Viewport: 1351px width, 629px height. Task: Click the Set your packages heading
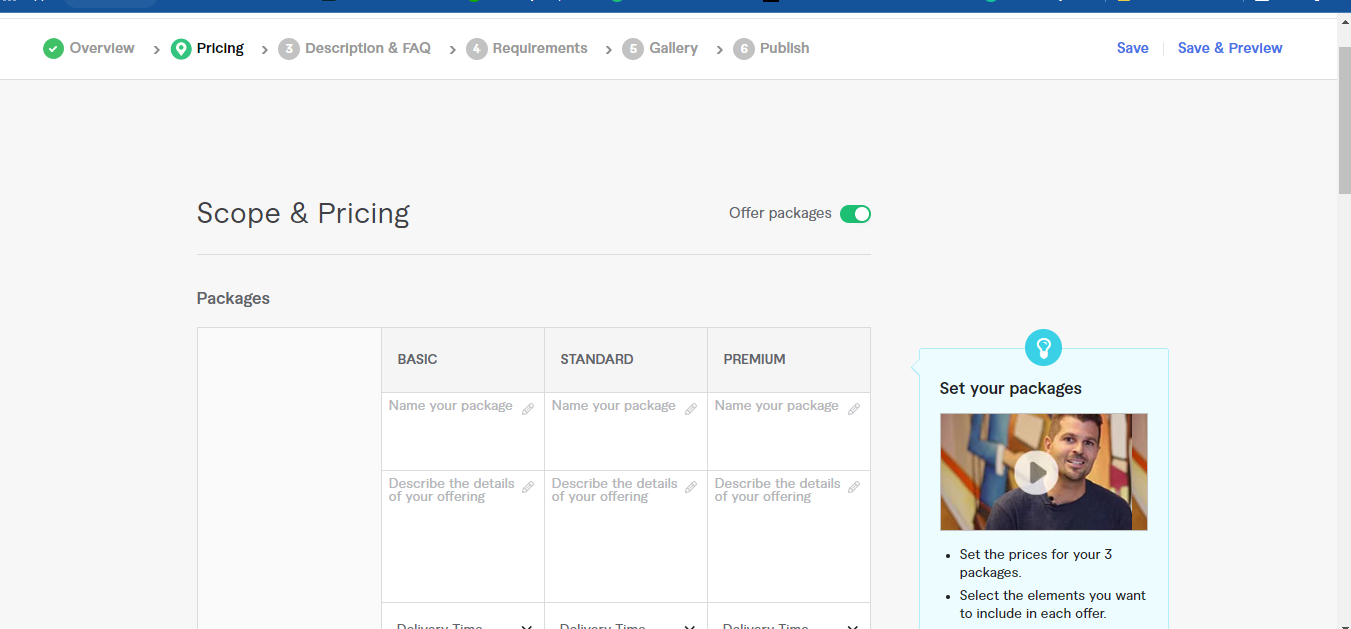[x=1011, y=388]
